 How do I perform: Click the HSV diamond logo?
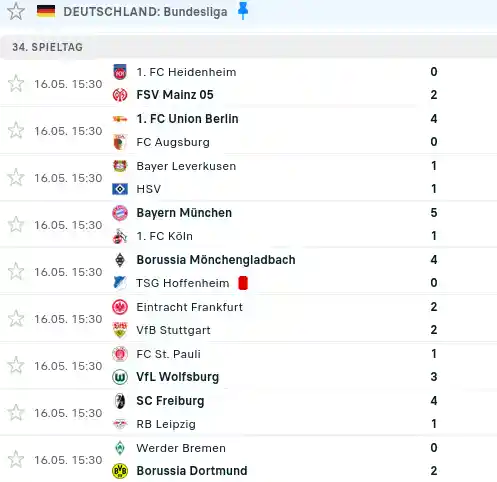[120, 189]
